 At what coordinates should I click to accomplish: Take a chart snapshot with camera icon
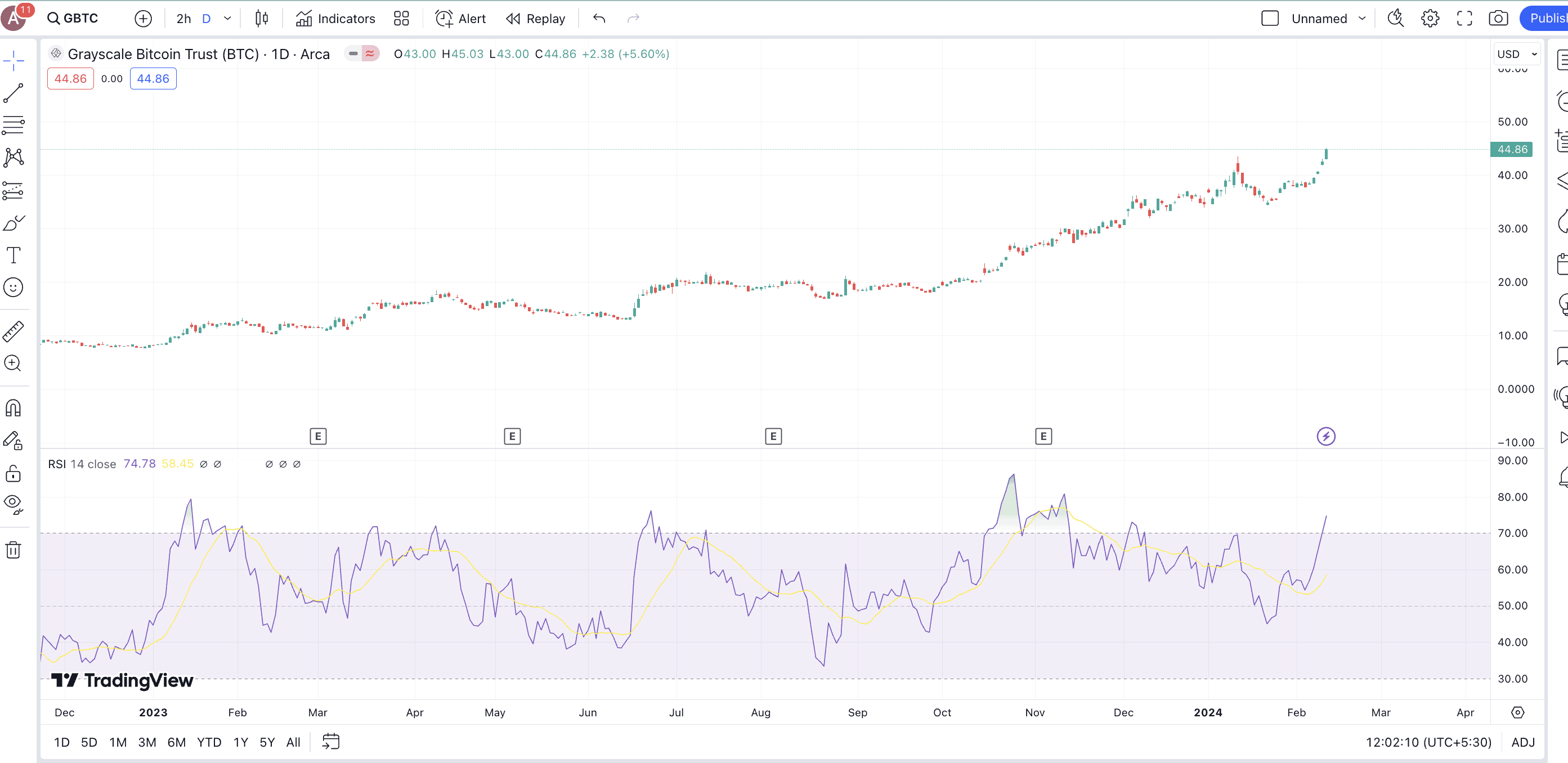[x=1498, y=18]
